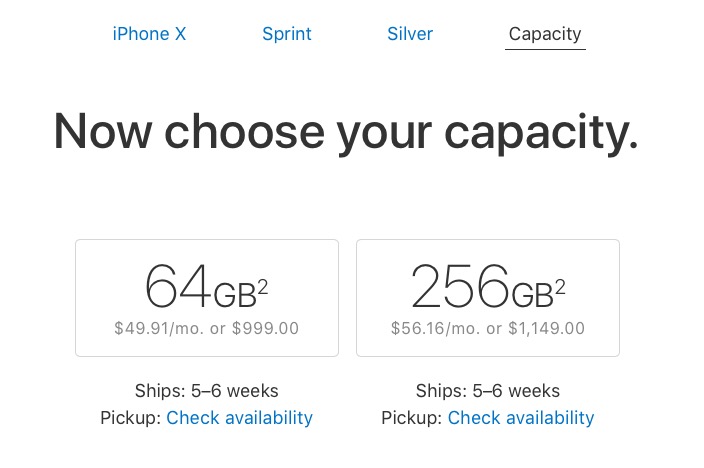Image resolution: width=704 pixels, height=468 pixels.
Task: Click "Ships: 5–6 weeks" under 64GB
Action: click(x=207, y=391)
